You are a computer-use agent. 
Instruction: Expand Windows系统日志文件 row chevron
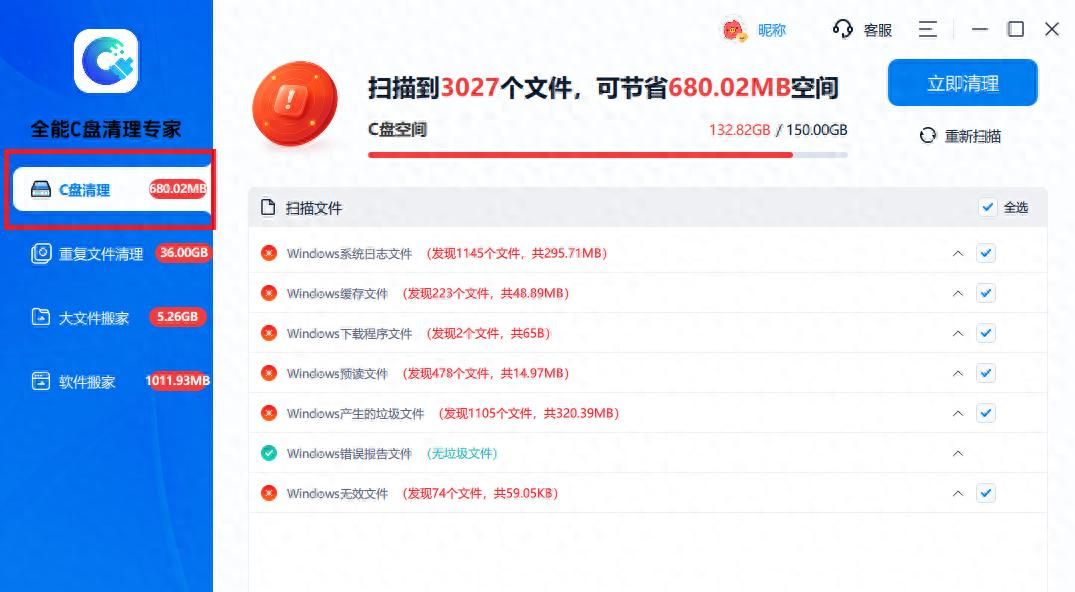point(958,253)
